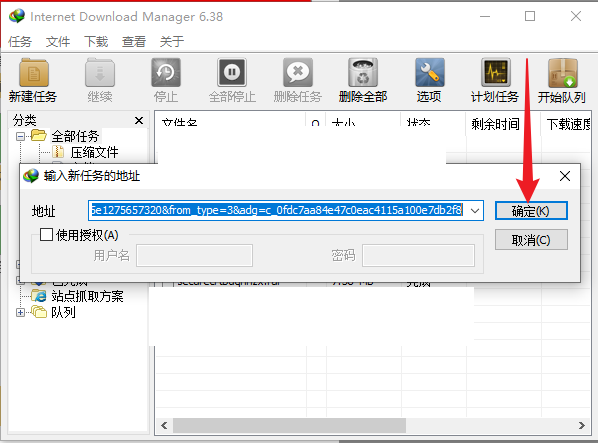Click the IDM logo in title bar
Image resolution: width=598 pixels, height=443 pixels.
17,16
